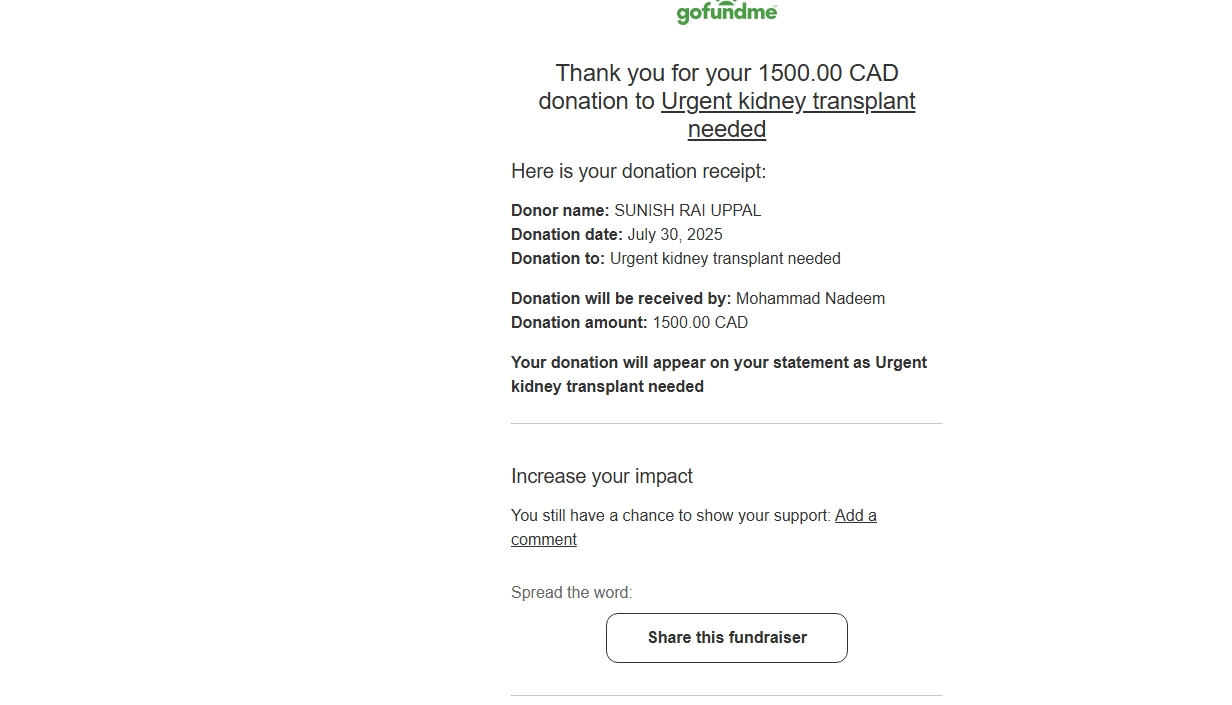Image resolution: width=1232 pixels, height=705 pixels.
Task: Click the bold statement notice paragraph
Action: point(718,375)
